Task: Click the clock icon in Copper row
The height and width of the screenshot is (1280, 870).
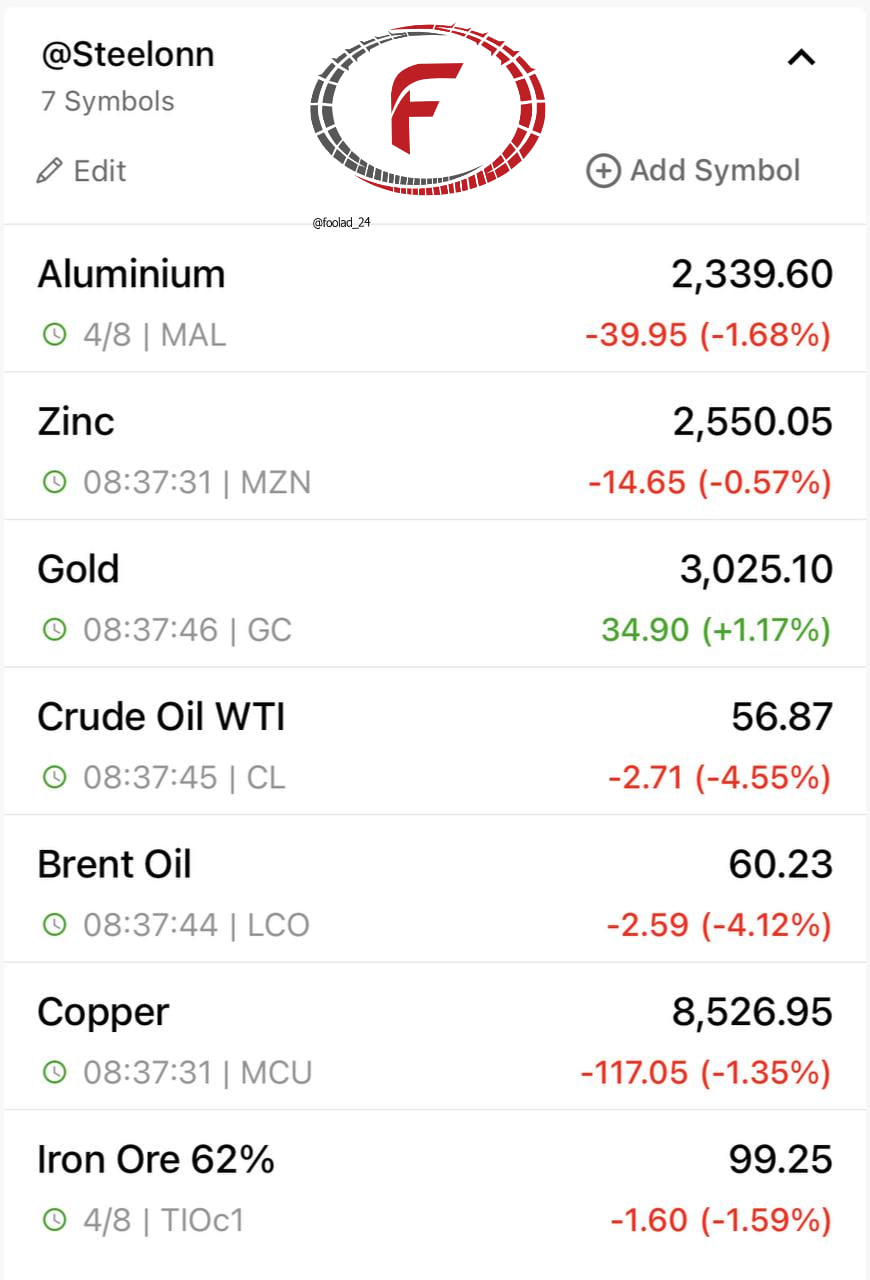Action: tap(54, 1073)
